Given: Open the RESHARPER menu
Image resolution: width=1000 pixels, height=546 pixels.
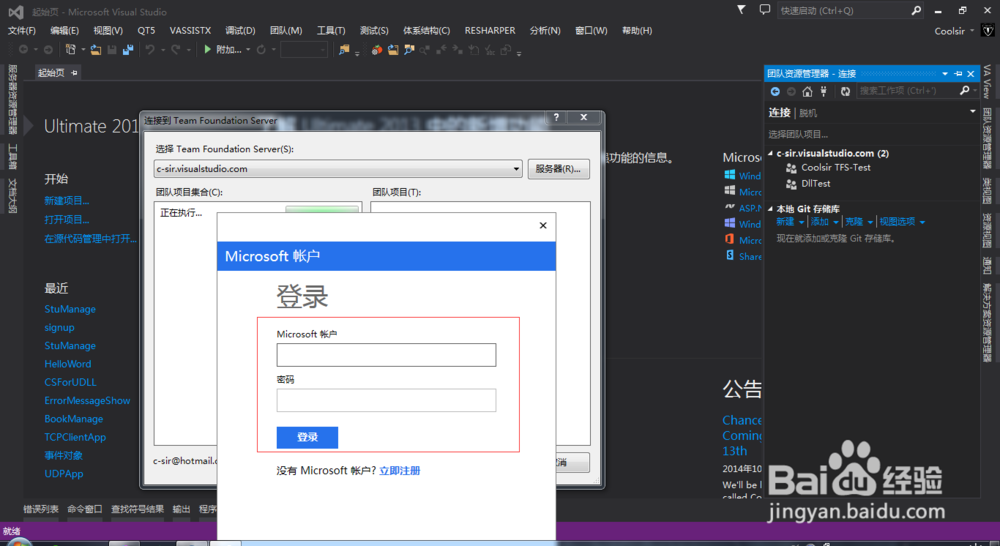Looking at the screenshot, I should point(490,31).
